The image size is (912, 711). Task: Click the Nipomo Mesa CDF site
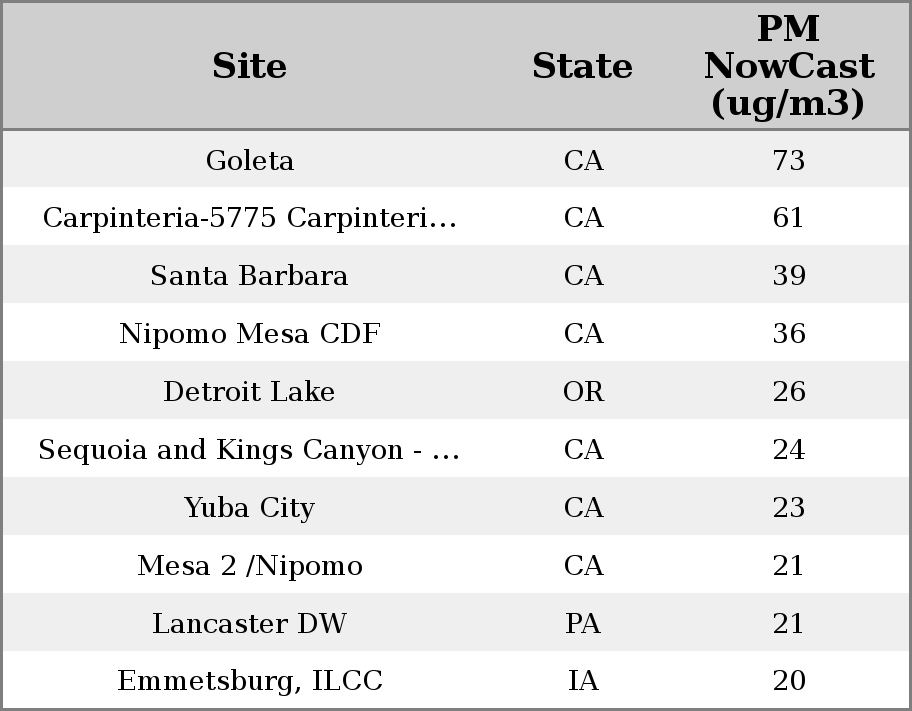click(249, 334)
